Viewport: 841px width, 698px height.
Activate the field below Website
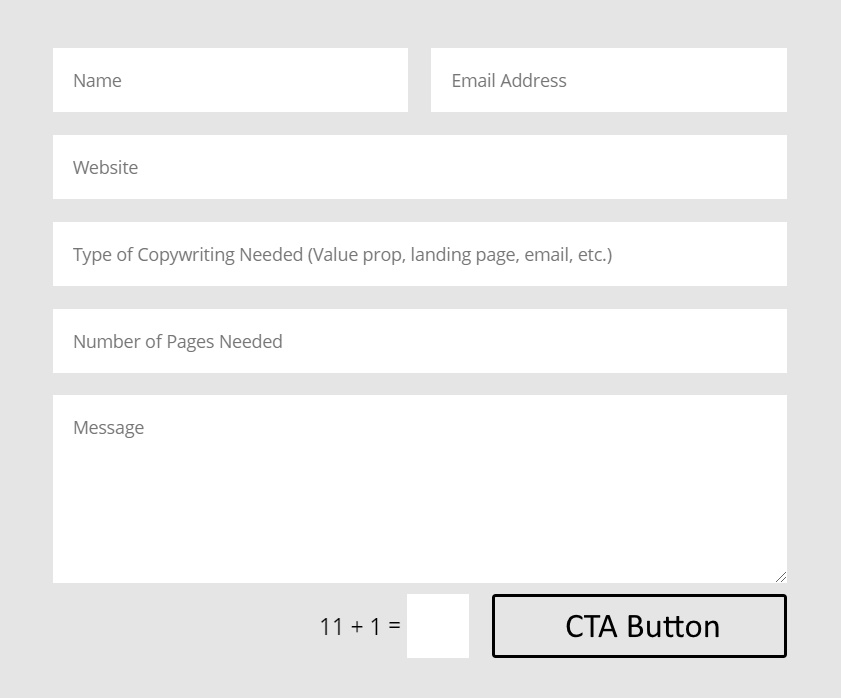pyautogui.click(x=420, y=254)
